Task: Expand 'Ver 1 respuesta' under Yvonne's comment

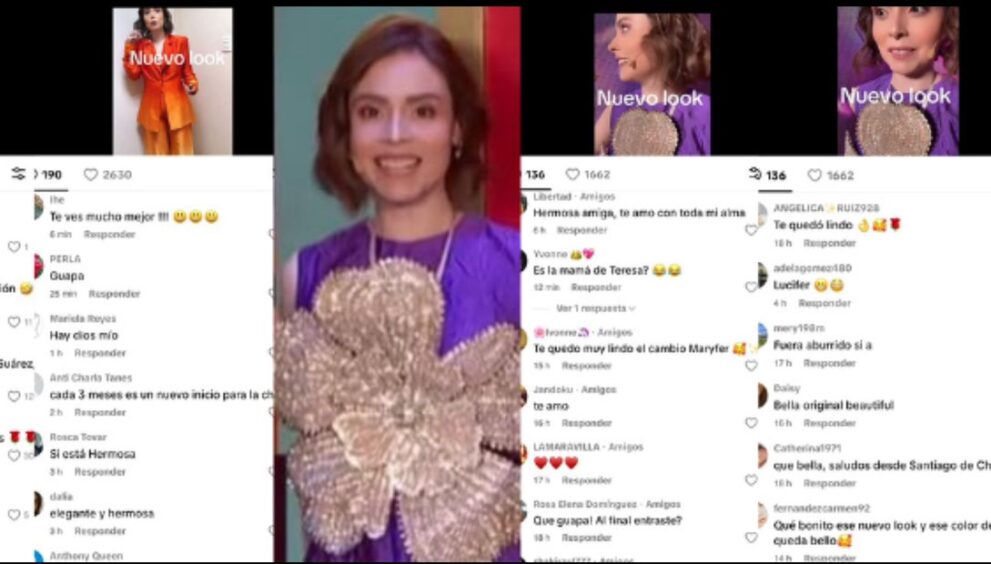Action: (x=595, y=309)
